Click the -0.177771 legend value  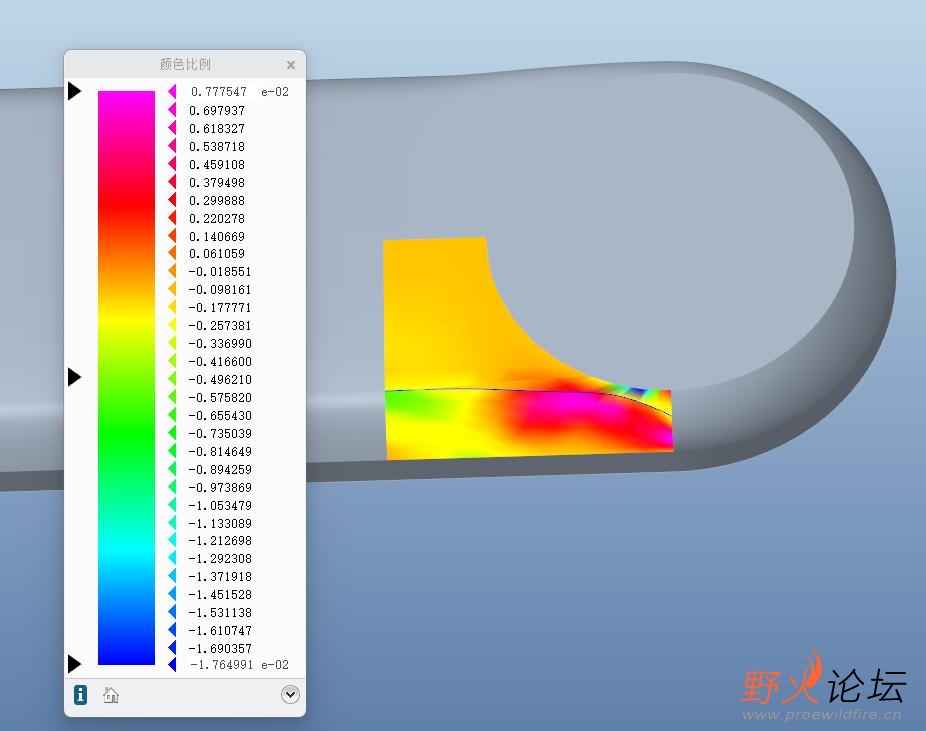220,308
